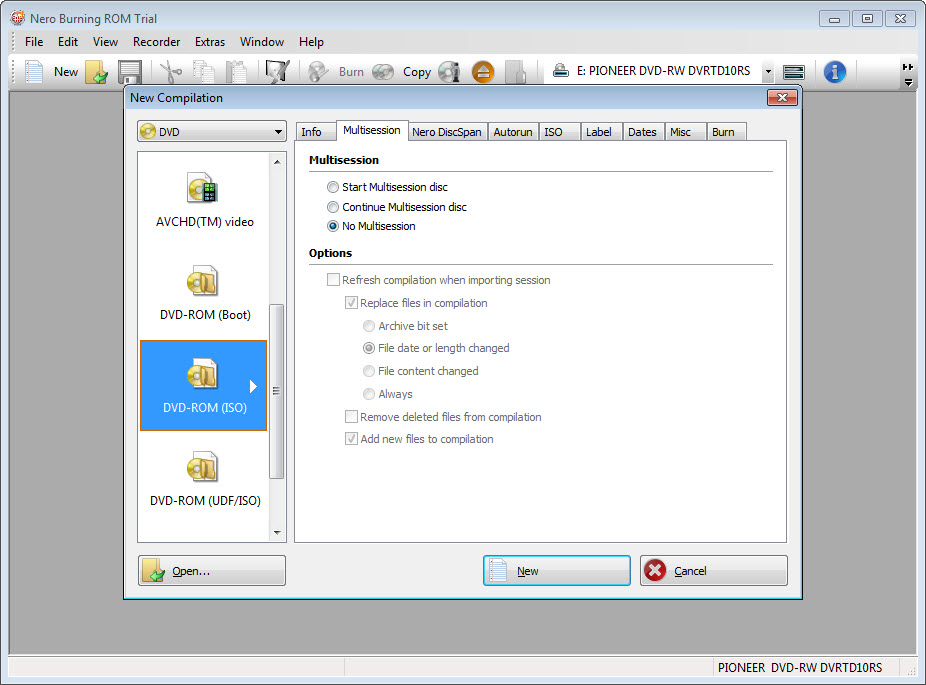Toggle Replace files in compilation checkbox

click(x=351, y=302)
